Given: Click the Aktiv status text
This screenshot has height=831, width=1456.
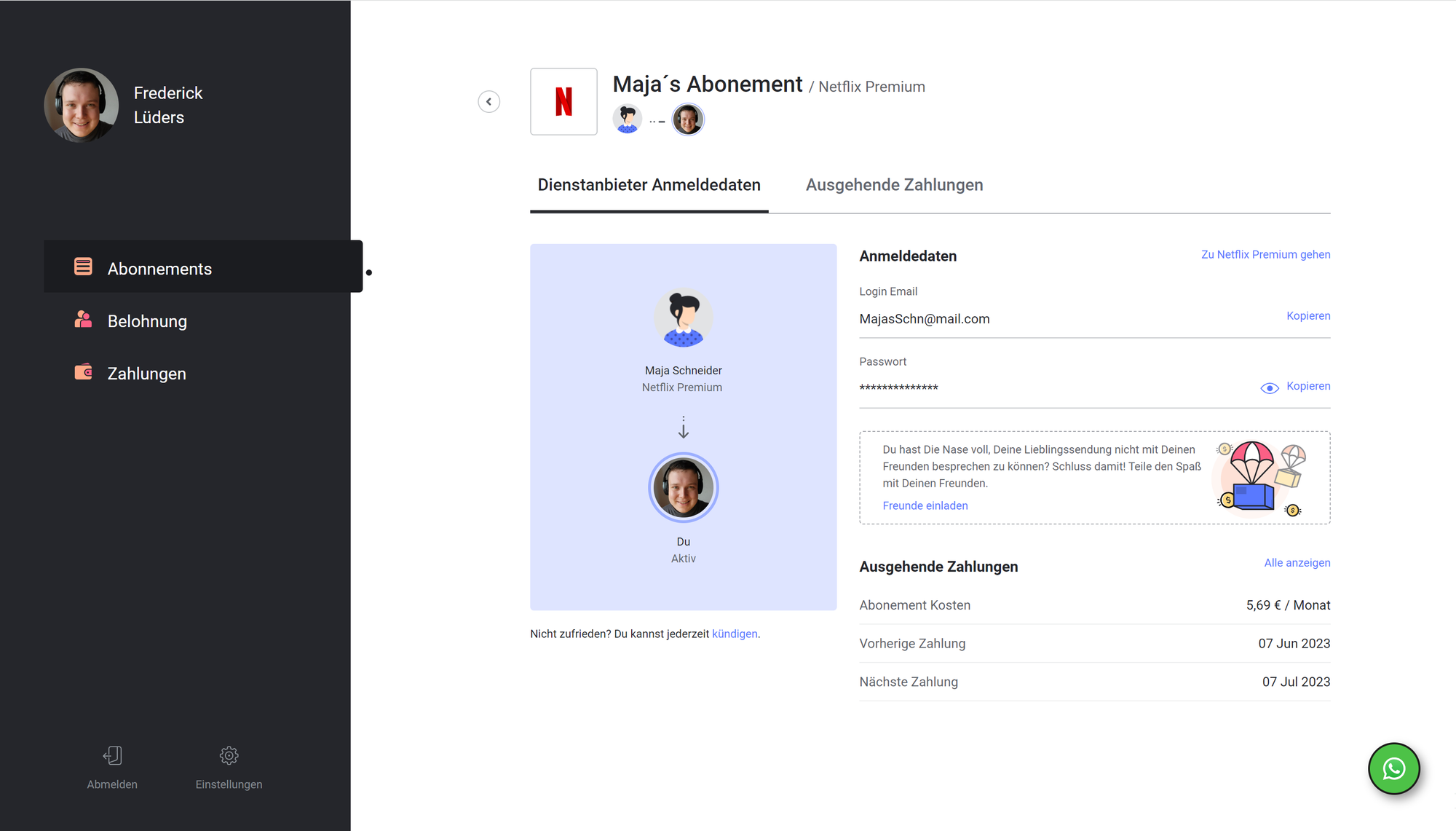Looking at the screenshot, I should pos(683,559).
